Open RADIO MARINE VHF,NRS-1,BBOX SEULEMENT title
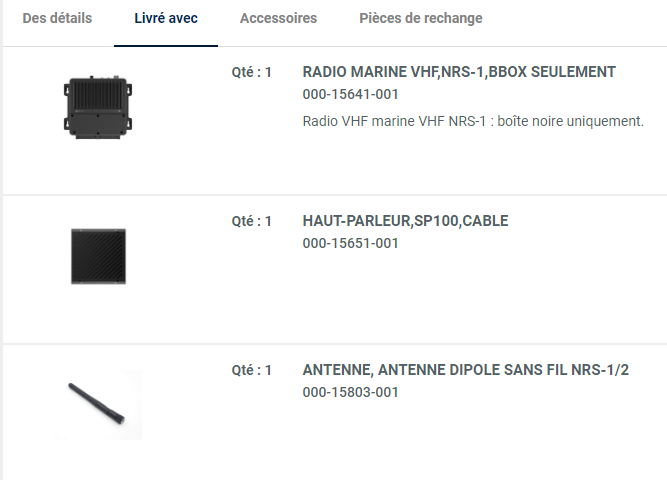The width and height of the screenshot is (667, 480). coord(459,72)
